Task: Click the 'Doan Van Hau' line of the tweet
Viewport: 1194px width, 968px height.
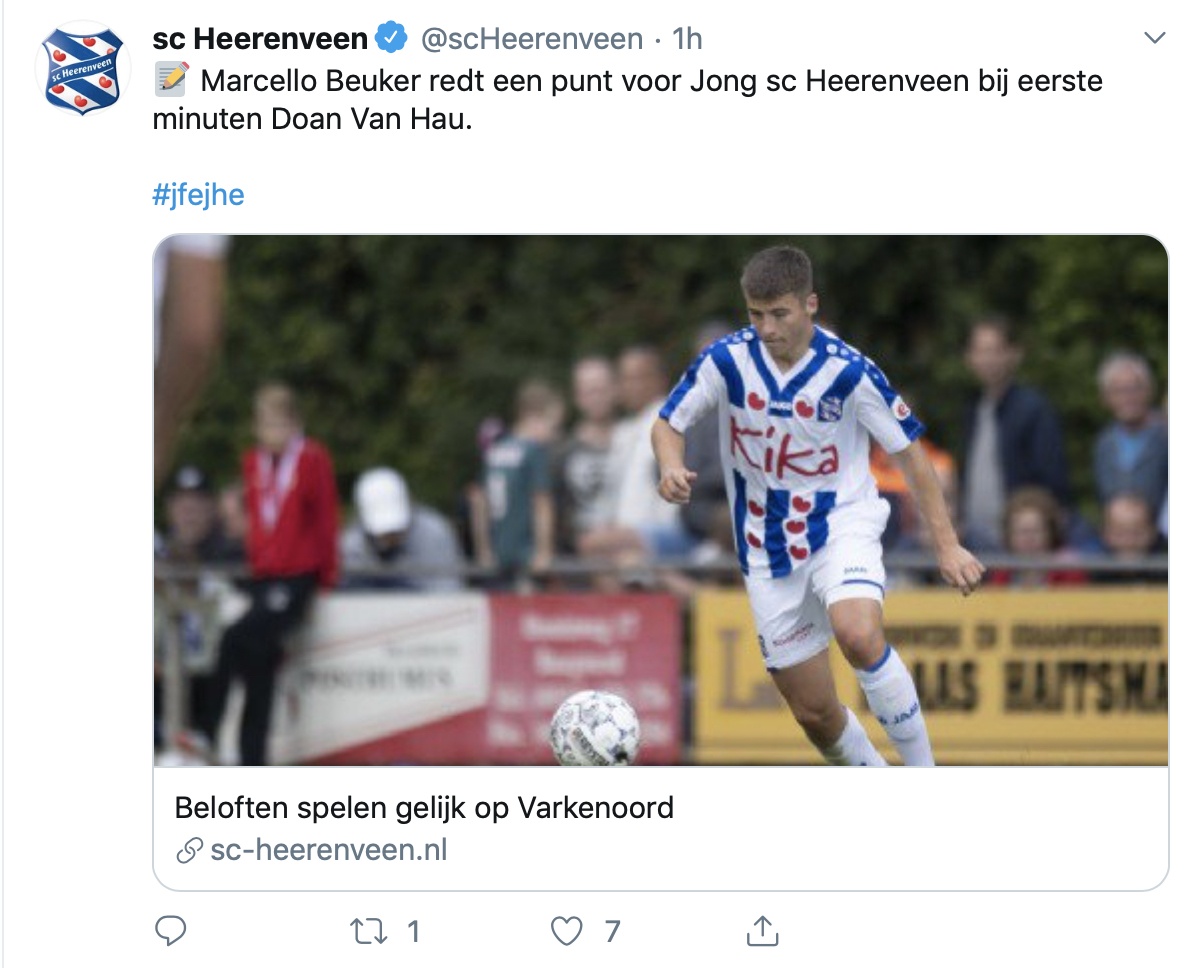Action: (311, 120)
